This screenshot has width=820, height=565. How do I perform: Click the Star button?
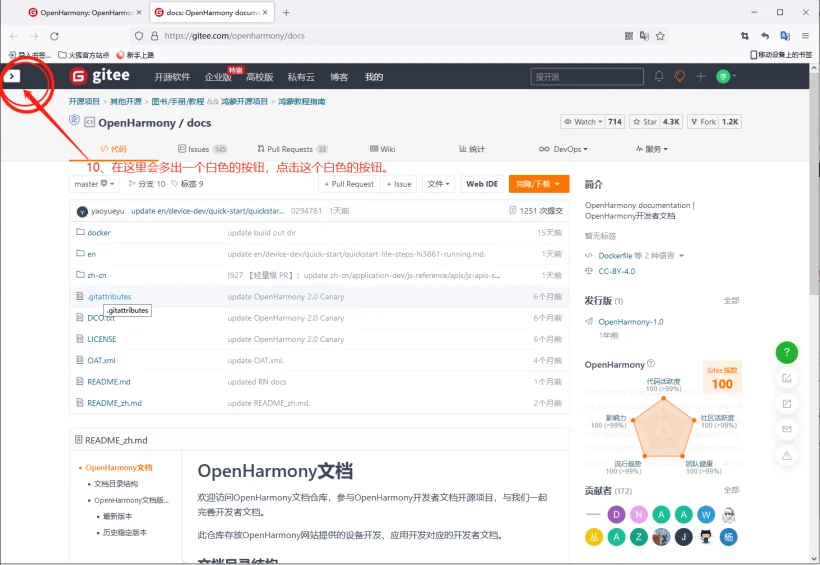645,121
